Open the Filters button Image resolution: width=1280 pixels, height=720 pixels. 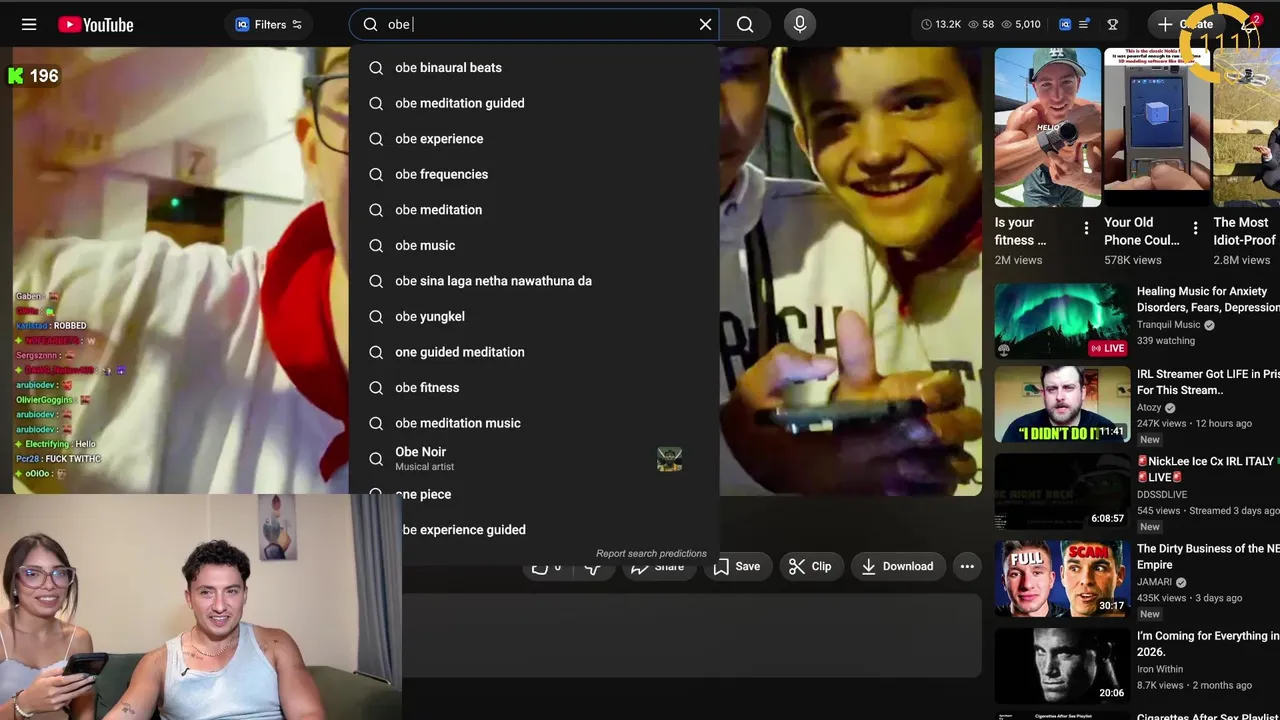tap(269, 25)
